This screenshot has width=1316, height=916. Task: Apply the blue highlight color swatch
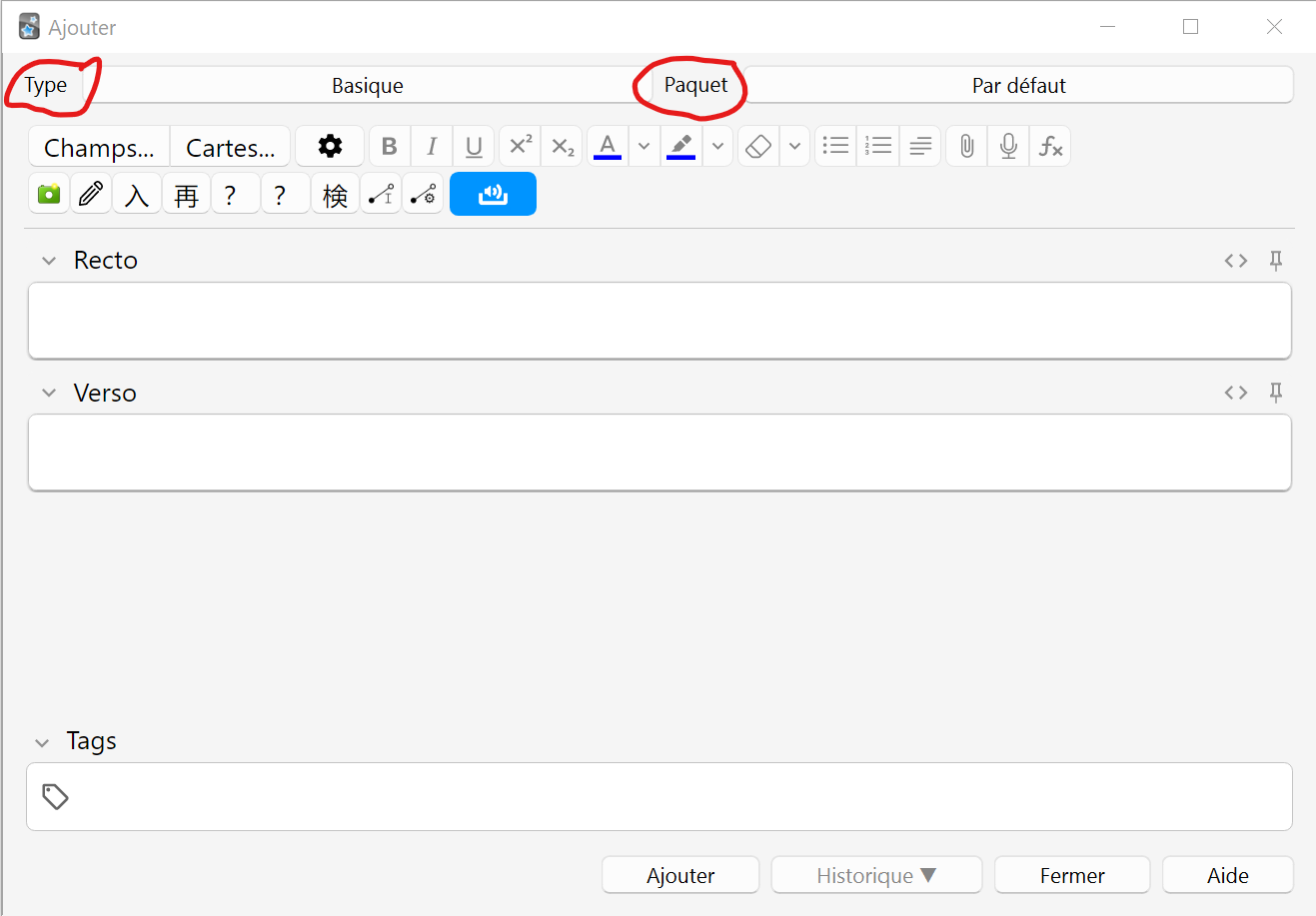[680, 146]
